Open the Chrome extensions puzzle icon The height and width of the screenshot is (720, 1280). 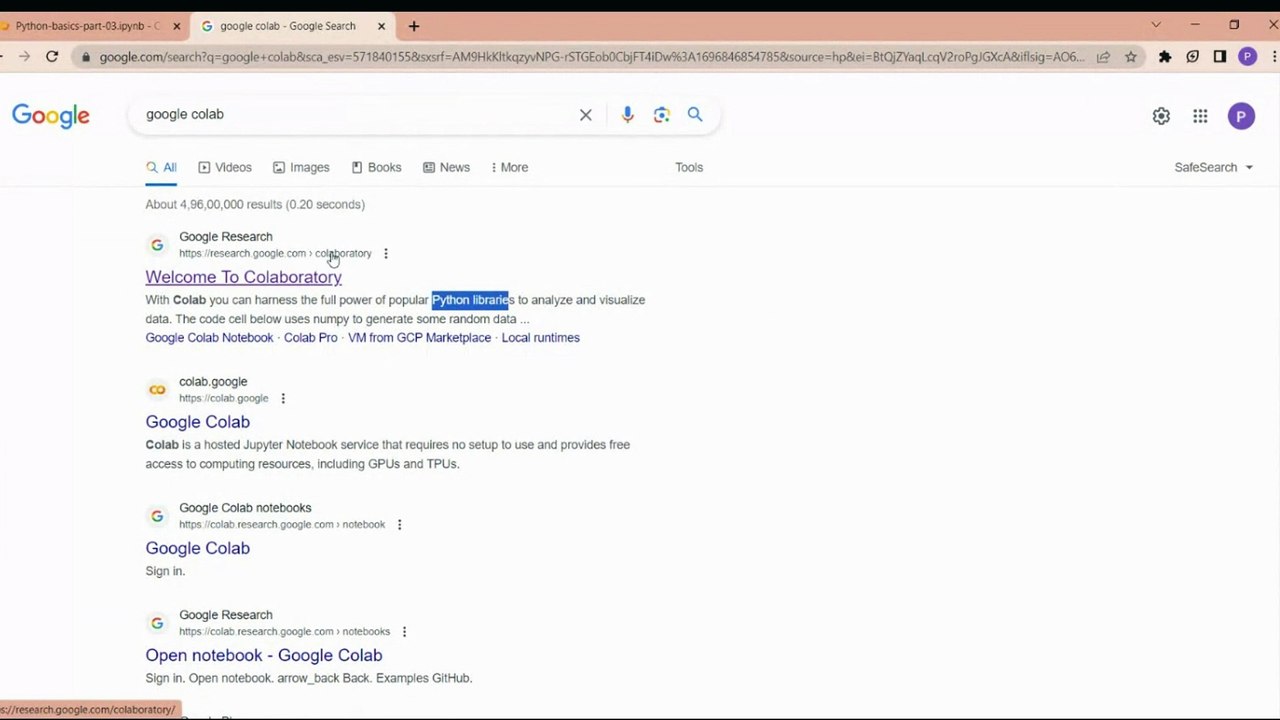coord(1165,57)
